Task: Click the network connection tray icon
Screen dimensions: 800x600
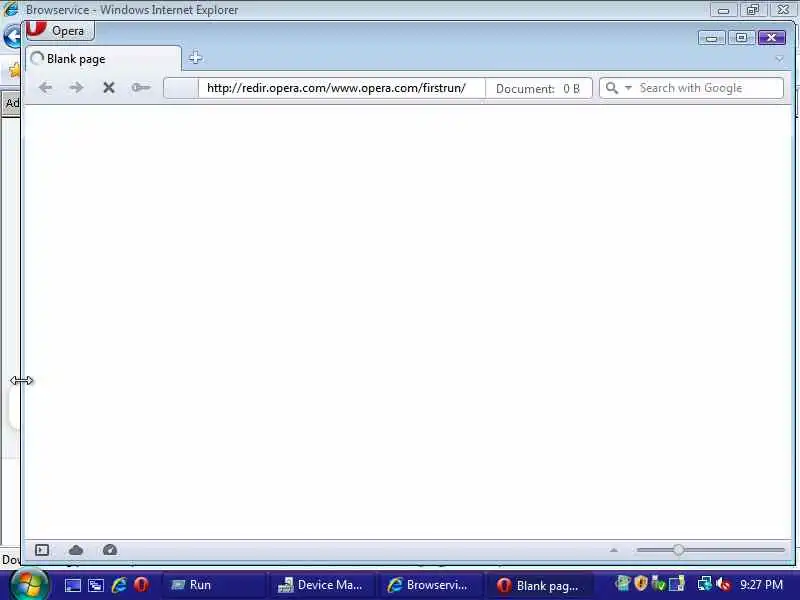Action: (705, 583)
